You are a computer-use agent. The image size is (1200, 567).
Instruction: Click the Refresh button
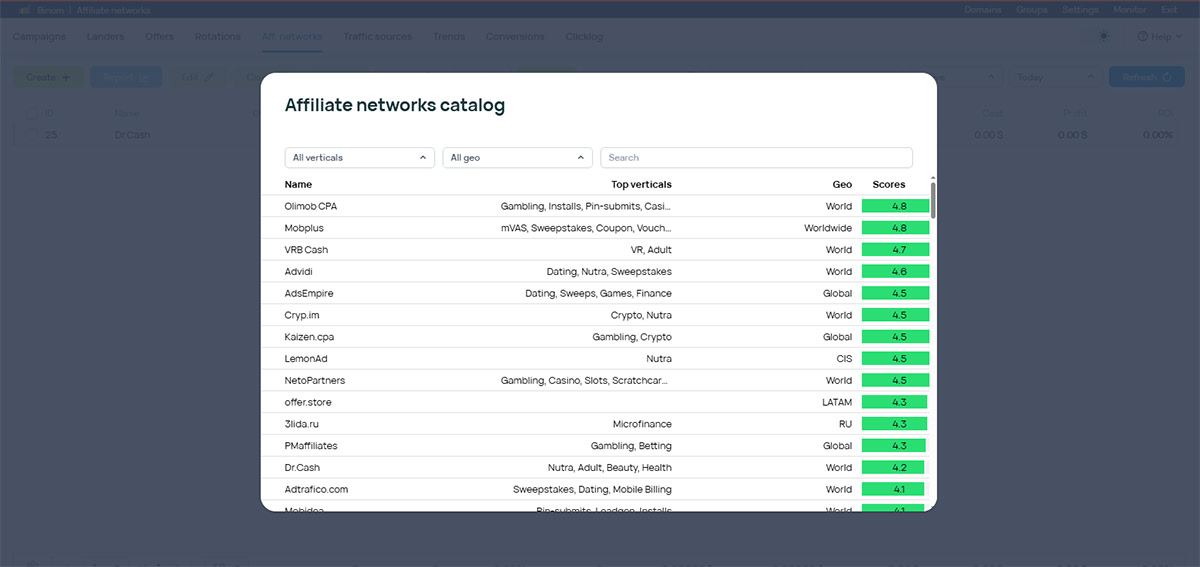click(1146, 77)
